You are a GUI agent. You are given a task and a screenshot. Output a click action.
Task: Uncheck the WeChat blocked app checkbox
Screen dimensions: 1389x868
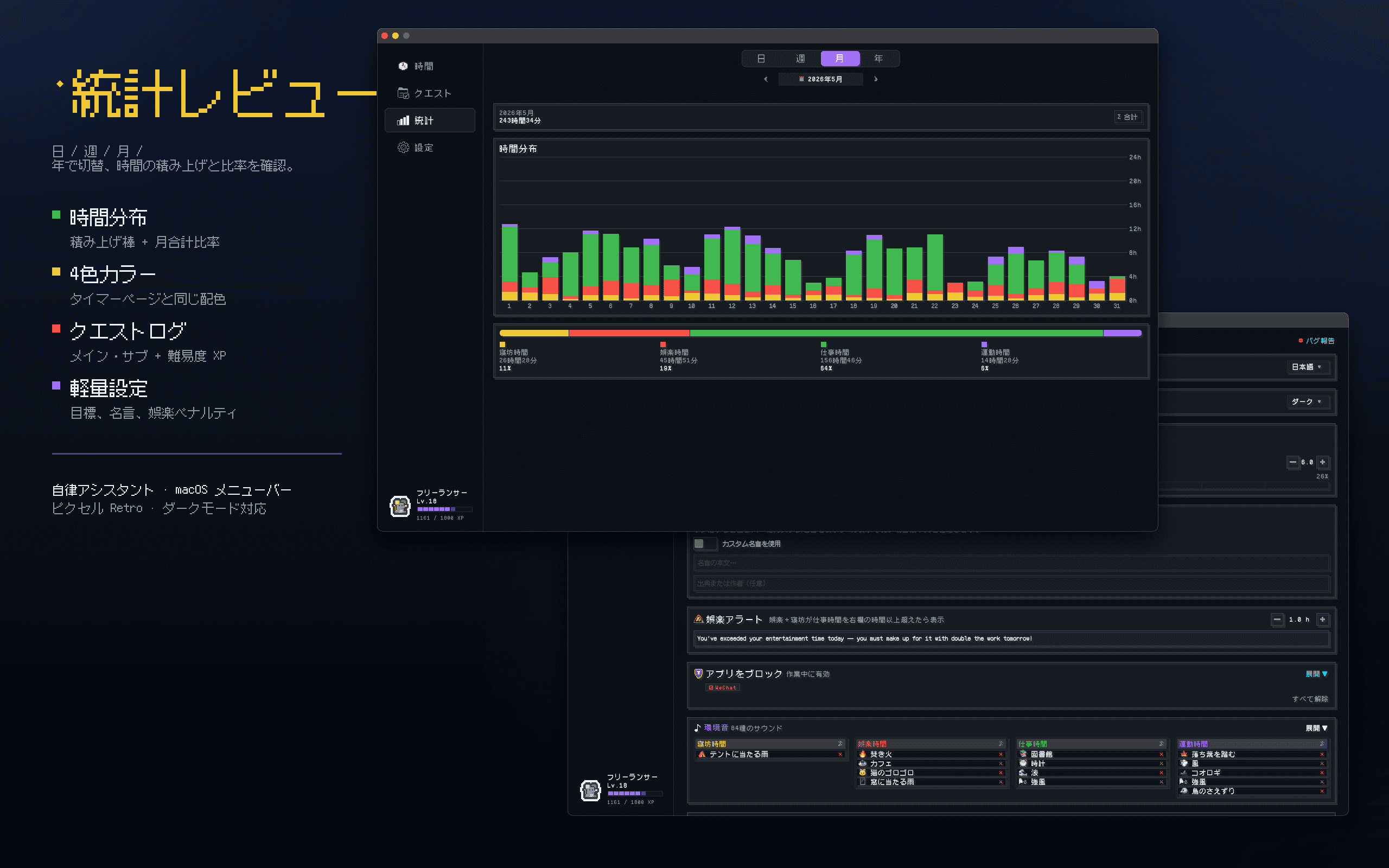point(711,687)
